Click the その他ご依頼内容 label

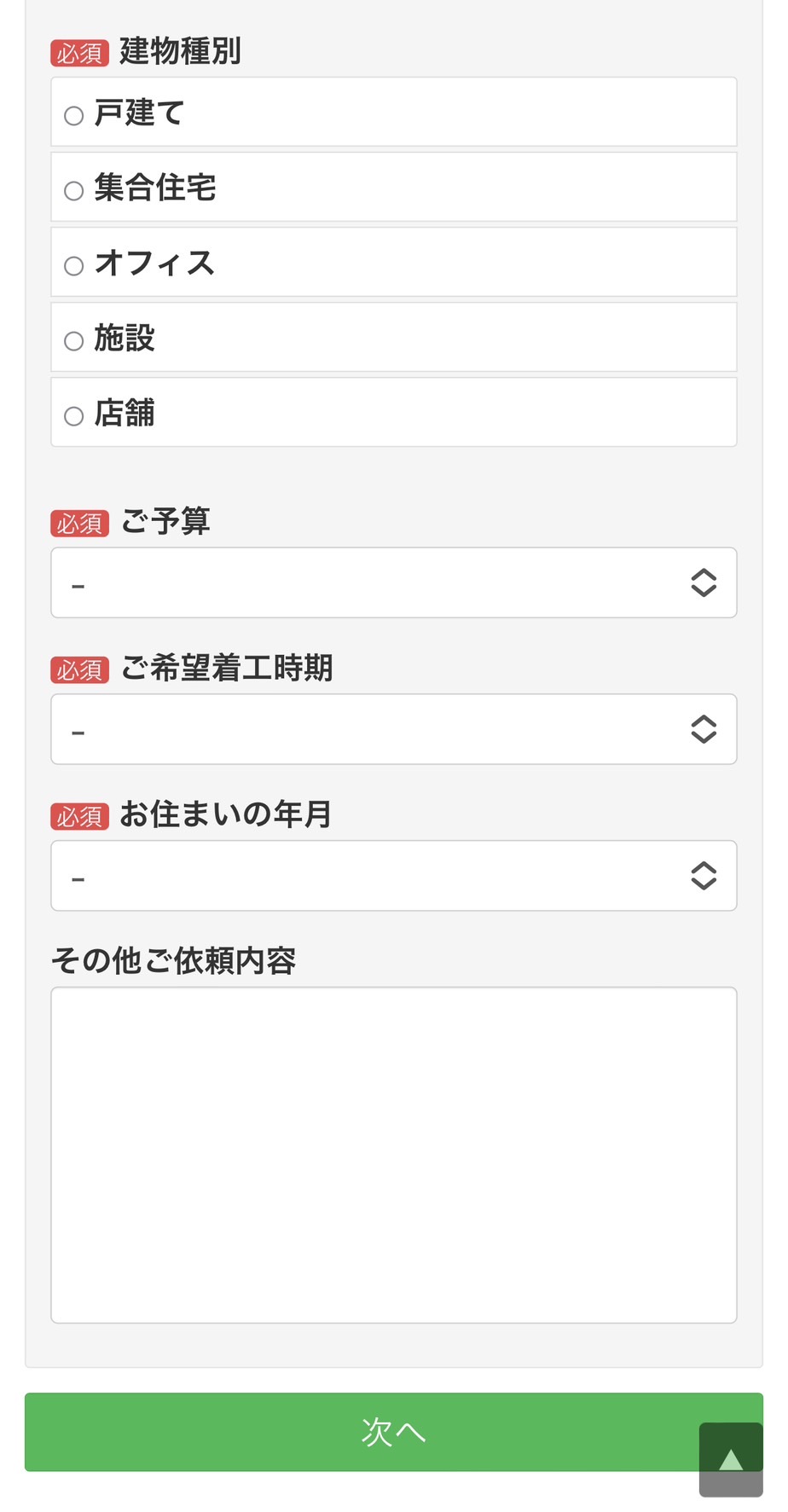pyautogui.click(x=175, y=960)
